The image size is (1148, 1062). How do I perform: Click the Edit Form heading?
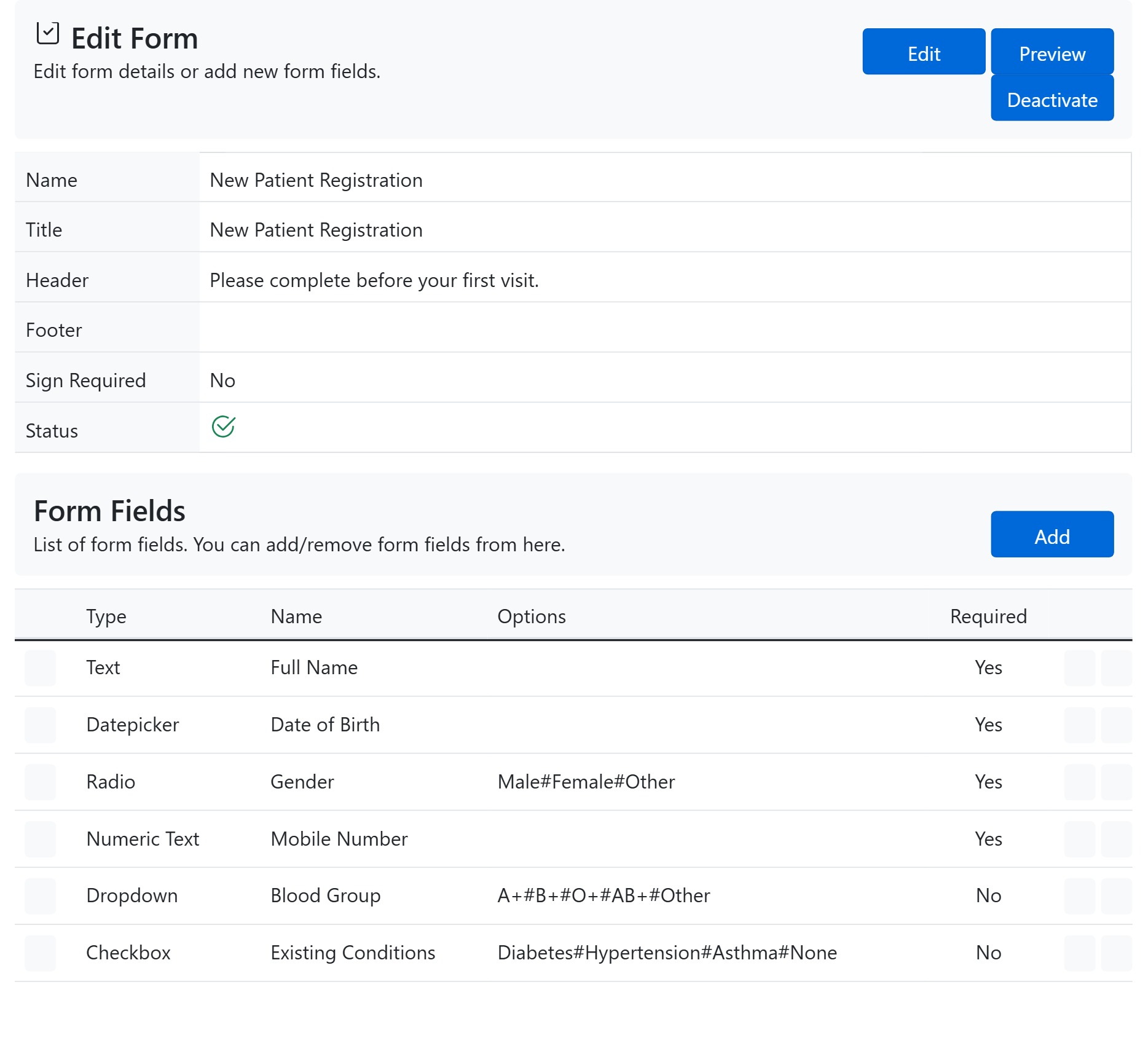(135, 38)
